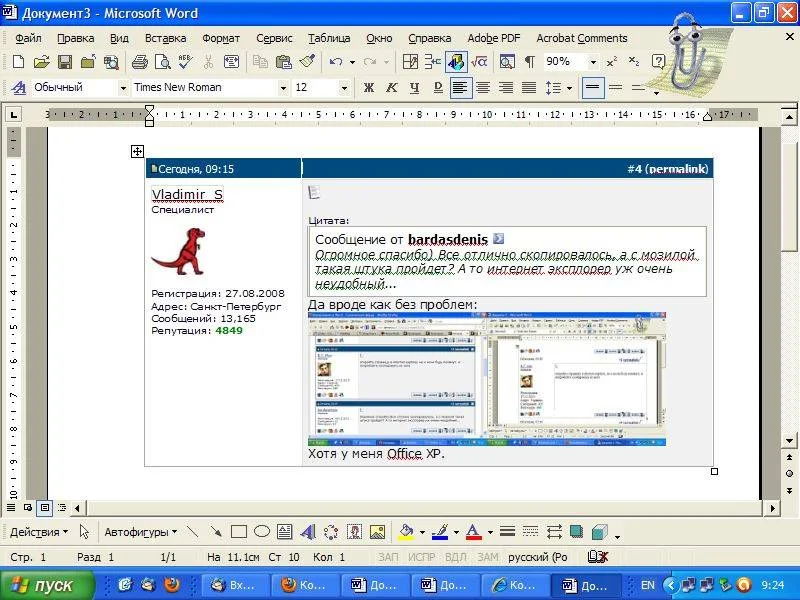The image size is (800, 600).
Task: Click the Format Painter brush icon
Action: coord(307,62)
